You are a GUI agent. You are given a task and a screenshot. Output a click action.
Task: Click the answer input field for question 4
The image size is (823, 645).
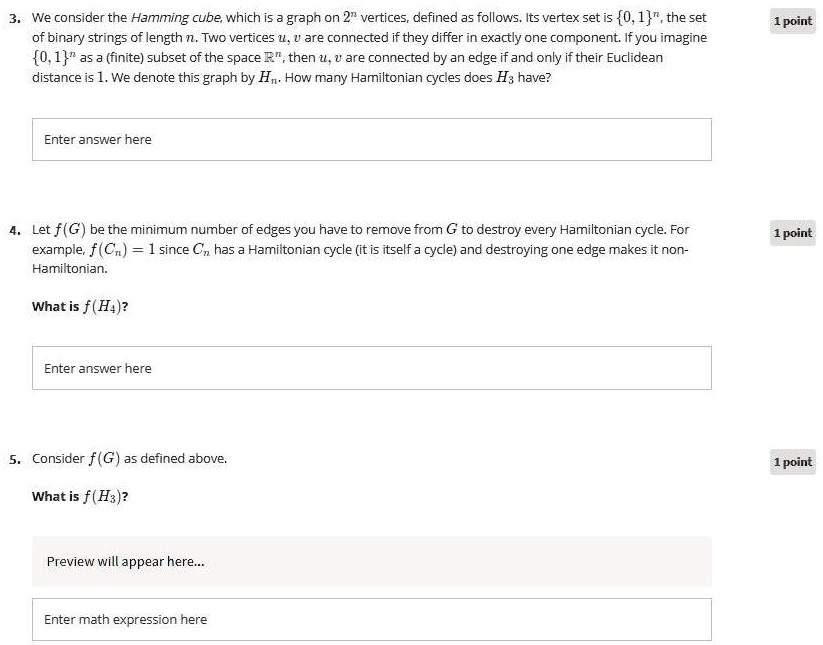coord(372,368)
